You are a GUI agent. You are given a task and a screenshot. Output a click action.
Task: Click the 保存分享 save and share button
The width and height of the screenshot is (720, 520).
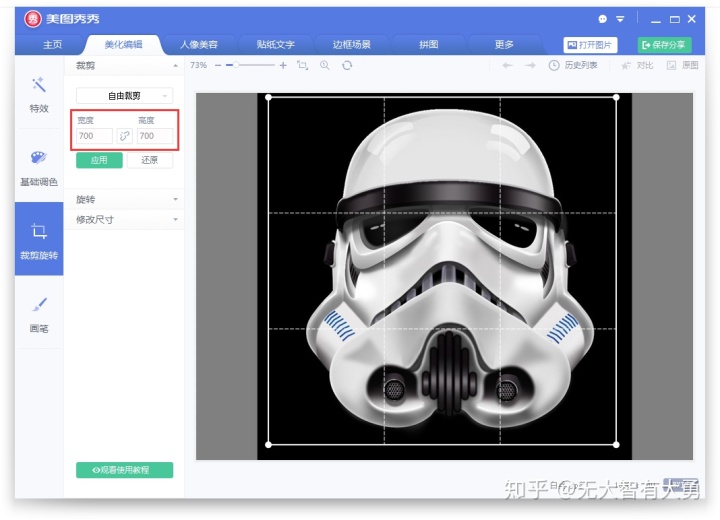coord(664,45)
